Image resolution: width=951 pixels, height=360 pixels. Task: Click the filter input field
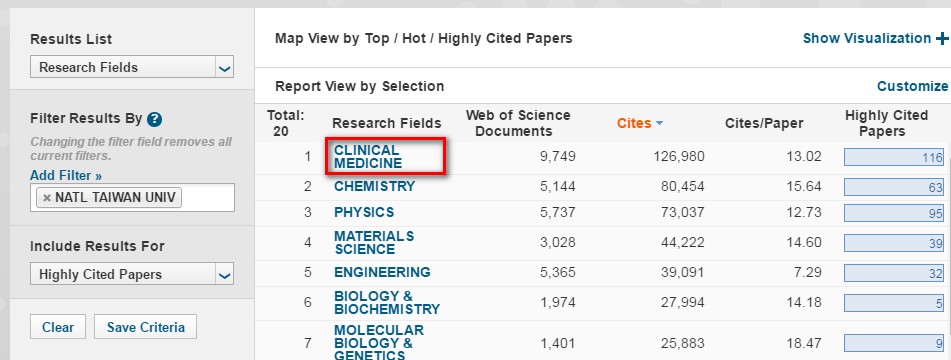click(132, 198)
